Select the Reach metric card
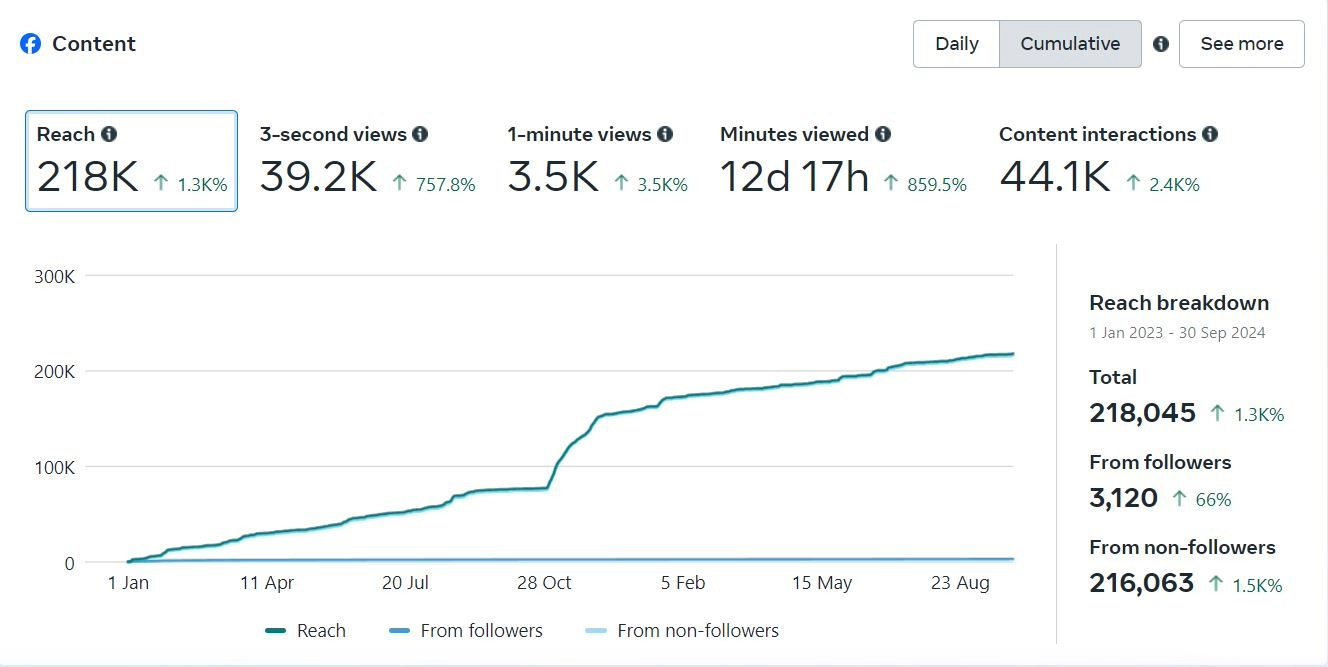 131,162
